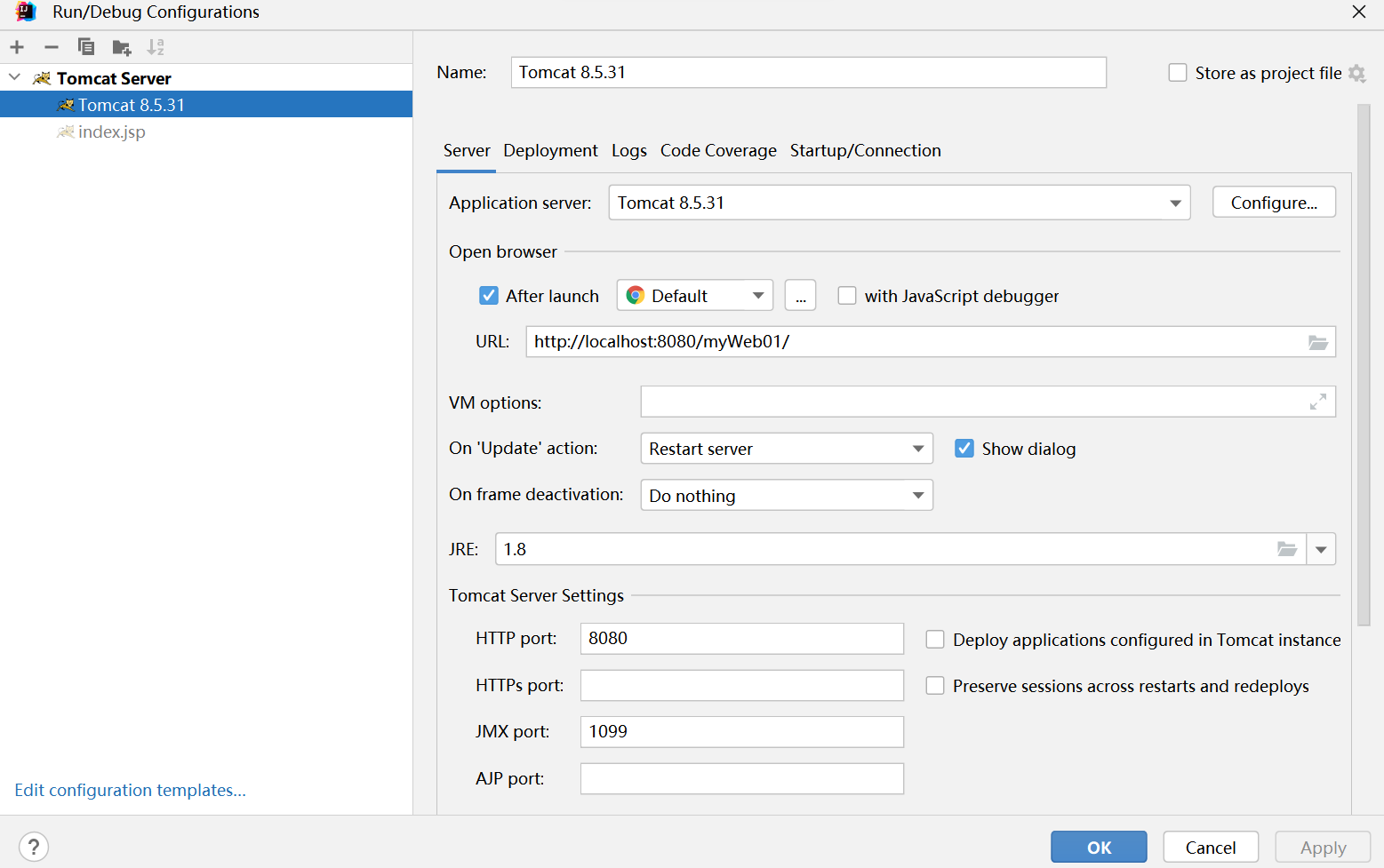This screenshot has width=1384, height=868.
Task: Uncheck the Show dialog checkbox
Action: [964, 449]
